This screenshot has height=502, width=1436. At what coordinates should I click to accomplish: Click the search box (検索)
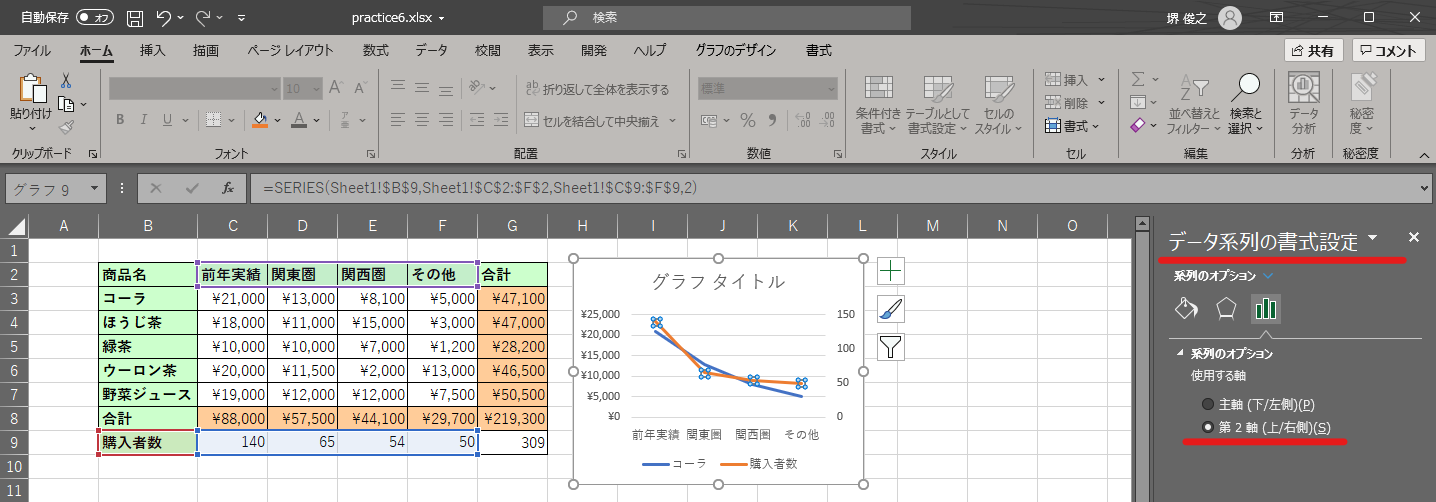727,18
